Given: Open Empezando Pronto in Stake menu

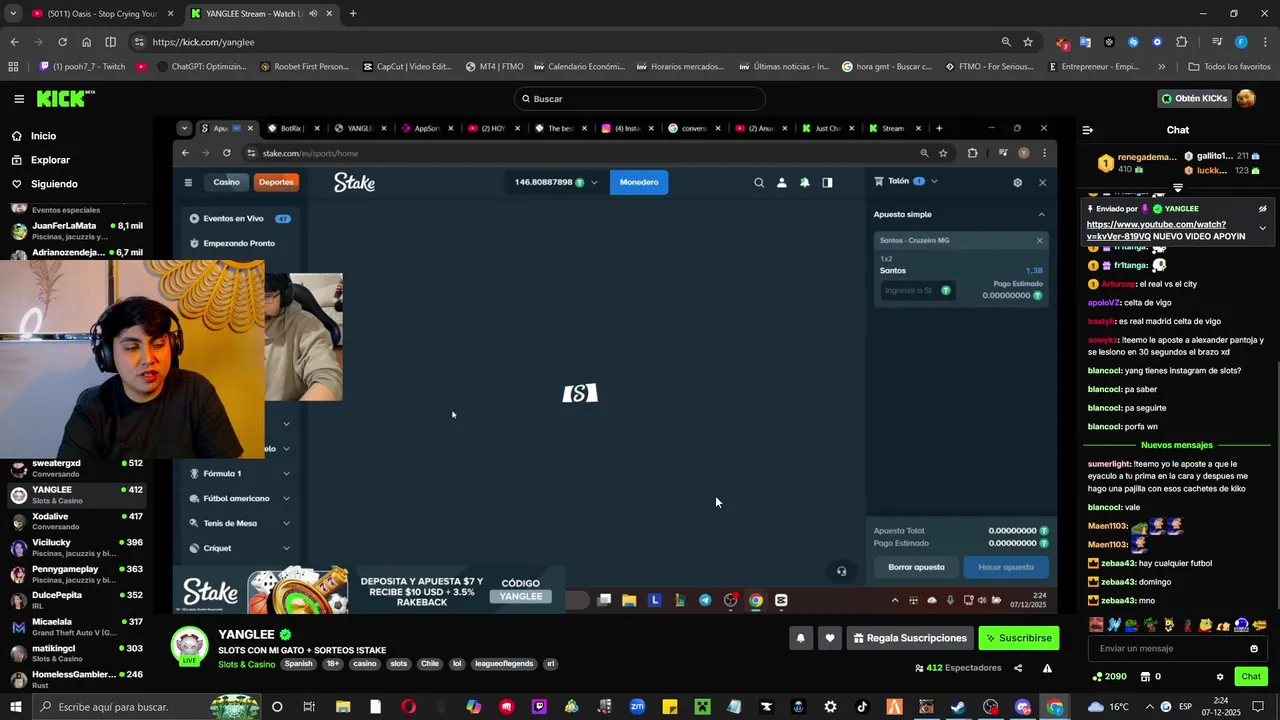Looking at the screenshot, I should coord(240,243).
